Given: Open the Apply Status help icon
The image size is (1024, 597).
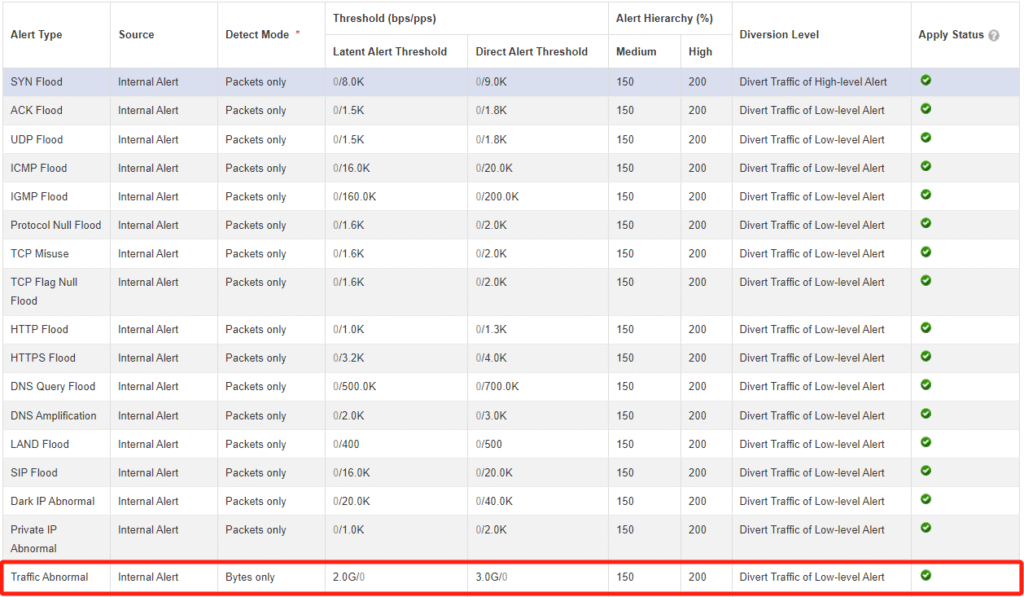Looking at the screenshot, I should (994, 33).
